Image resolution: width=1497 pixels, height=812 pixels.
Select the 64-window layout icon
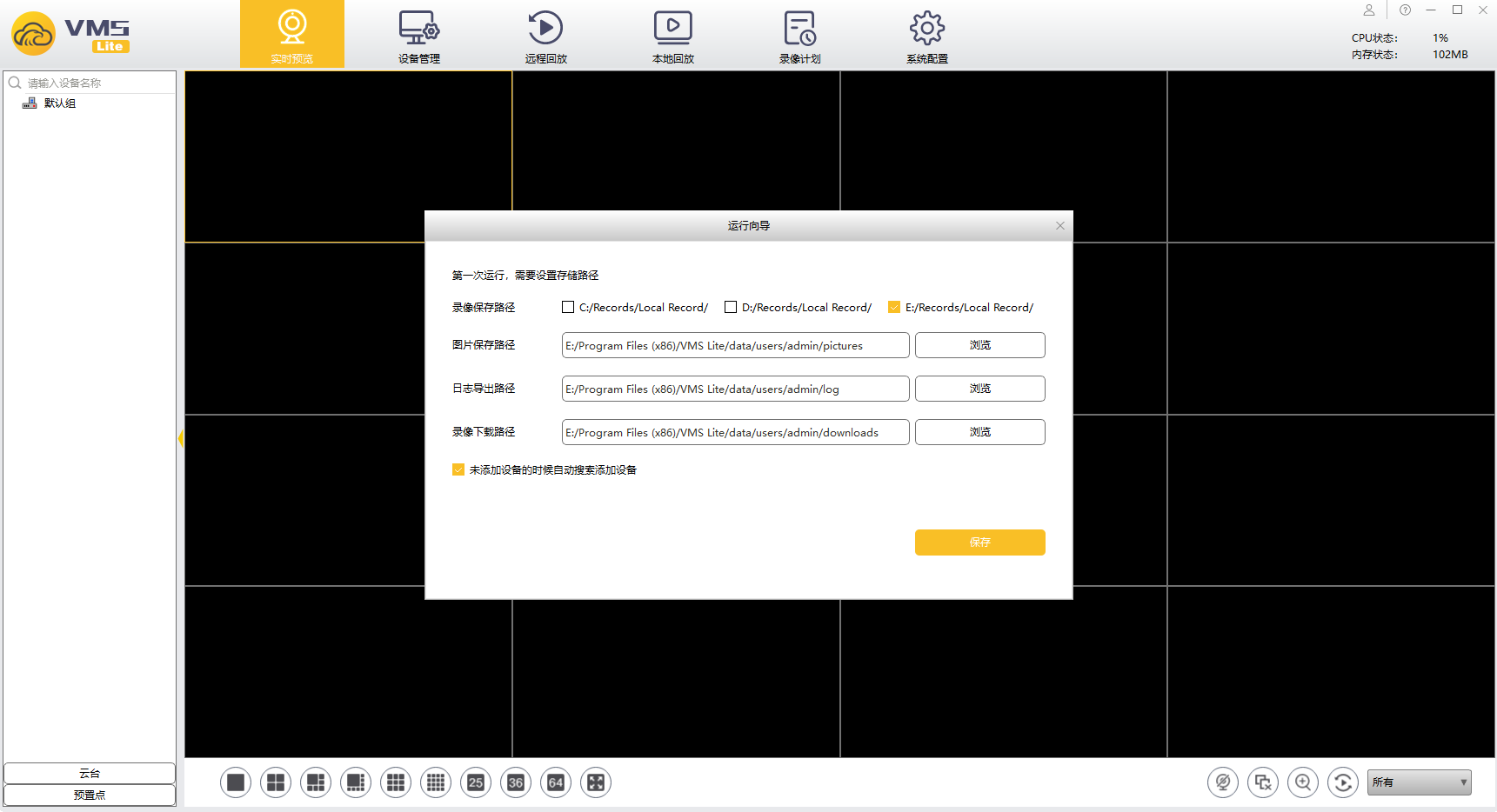[556, 782]
